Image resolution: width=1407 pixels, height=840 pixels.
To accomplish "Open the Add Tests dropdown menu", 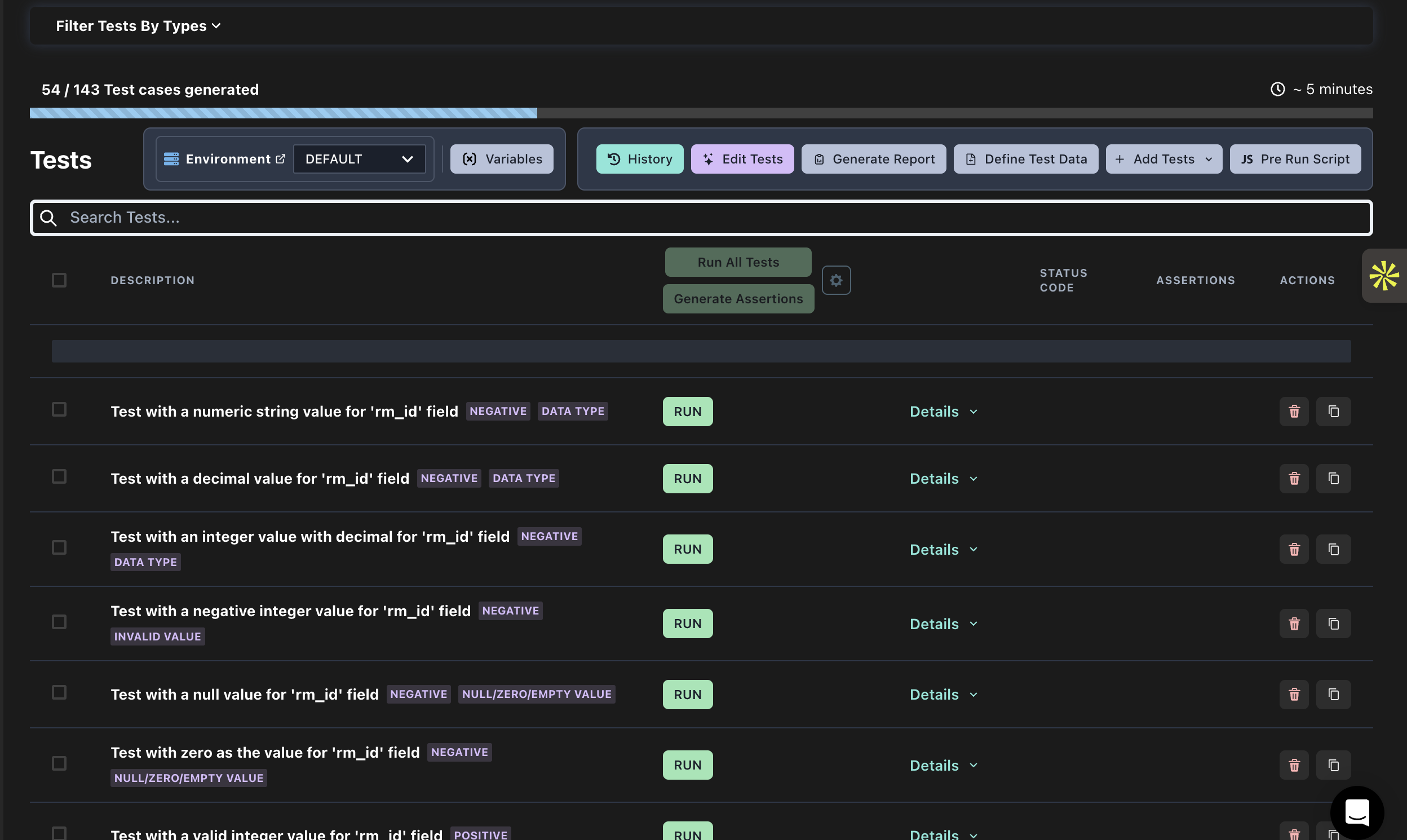I will point(1163,159).
